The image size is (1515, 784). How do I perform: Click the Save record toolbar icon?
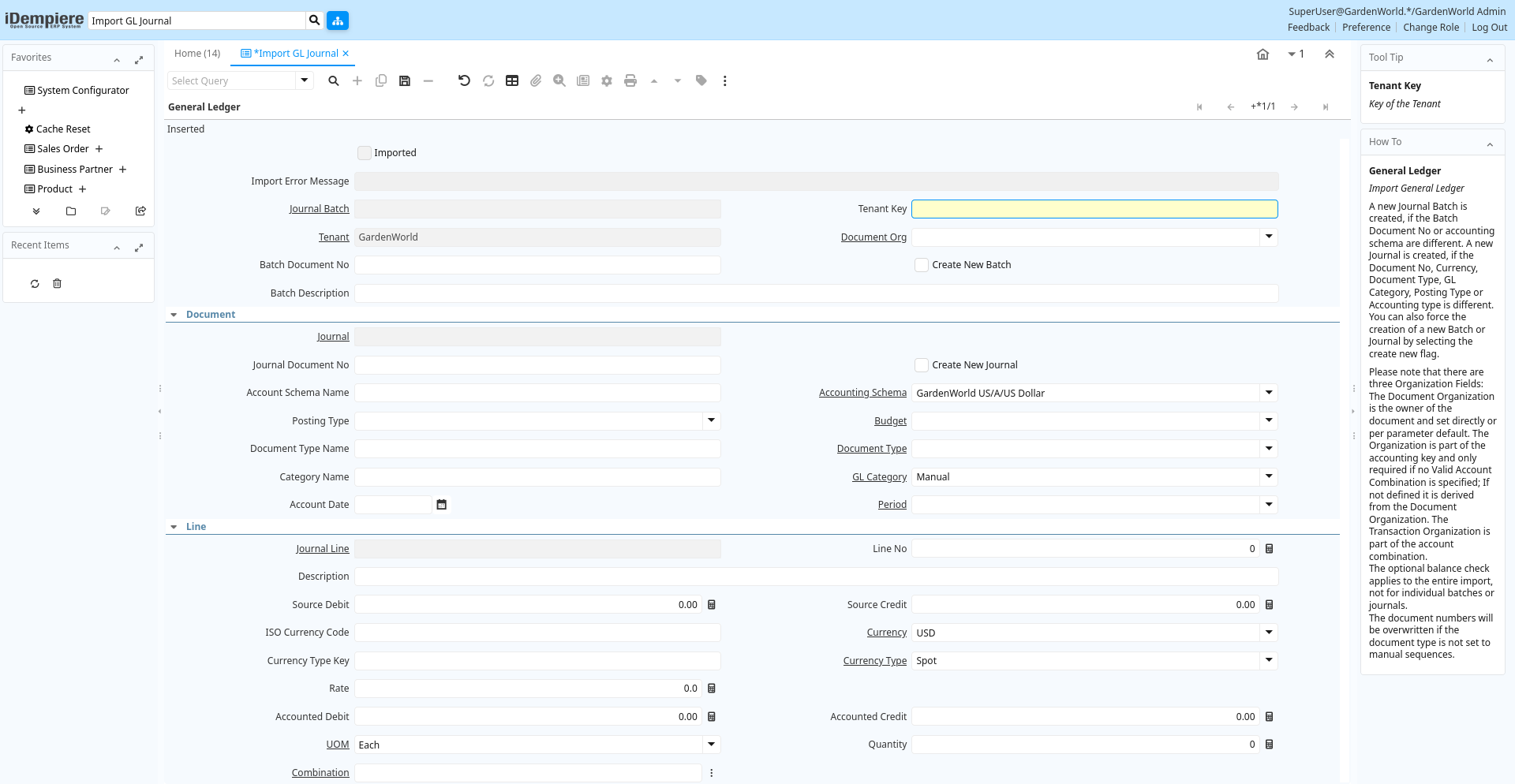405,80
